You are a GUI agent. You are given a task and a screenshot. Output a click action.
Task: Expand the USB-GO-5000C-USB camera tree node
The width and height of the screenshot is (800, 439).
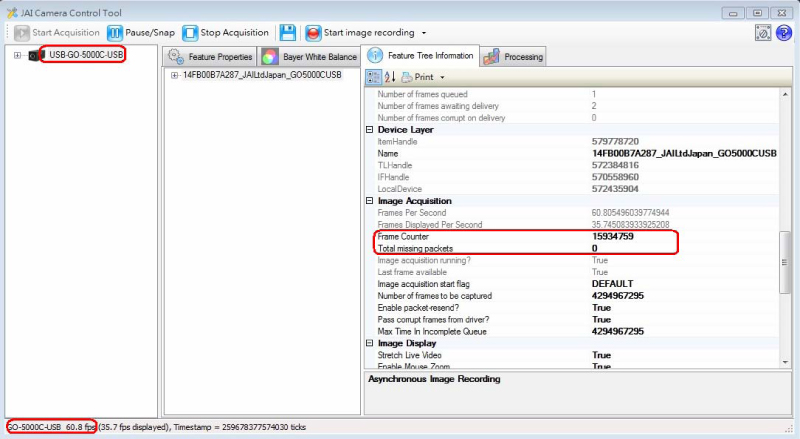coord(17,54)
